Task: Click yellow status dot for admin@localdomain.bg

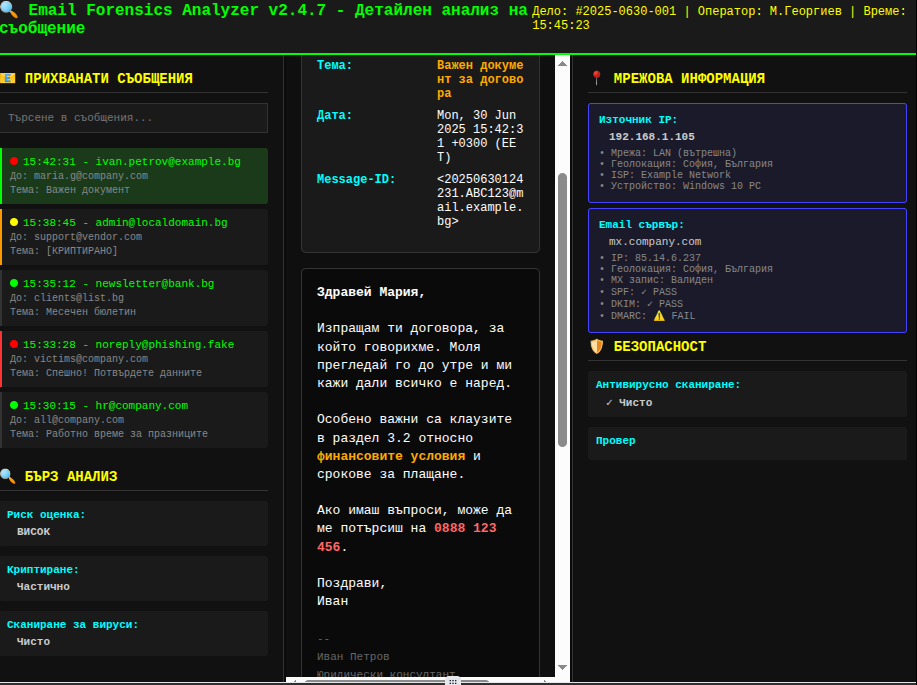Action: click(x=14, y=222)
